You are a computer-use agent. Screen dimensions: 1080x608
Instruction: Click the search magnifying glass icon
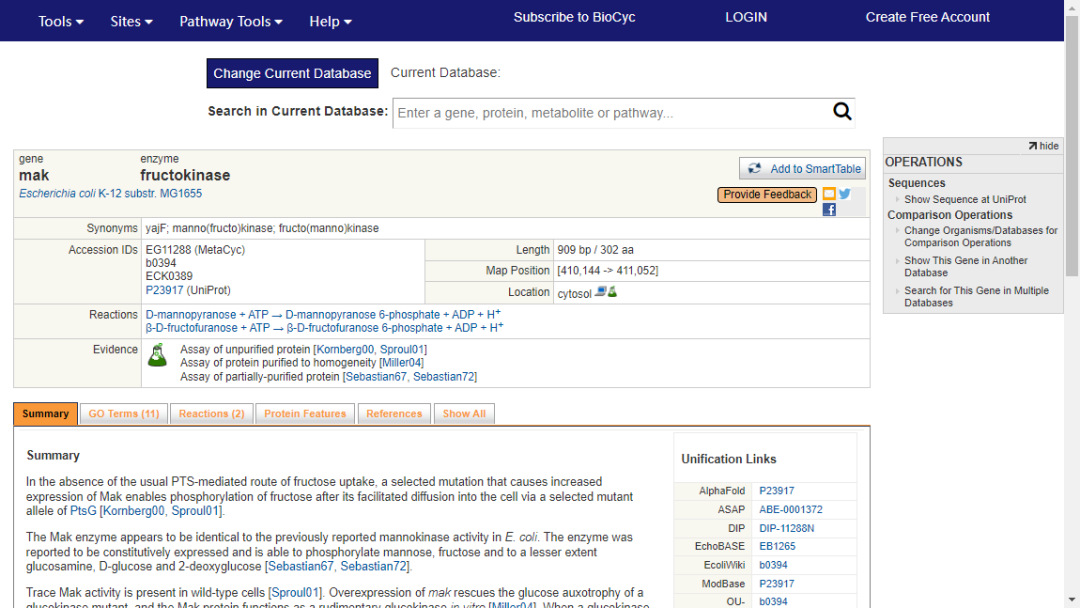pos(842,112)
